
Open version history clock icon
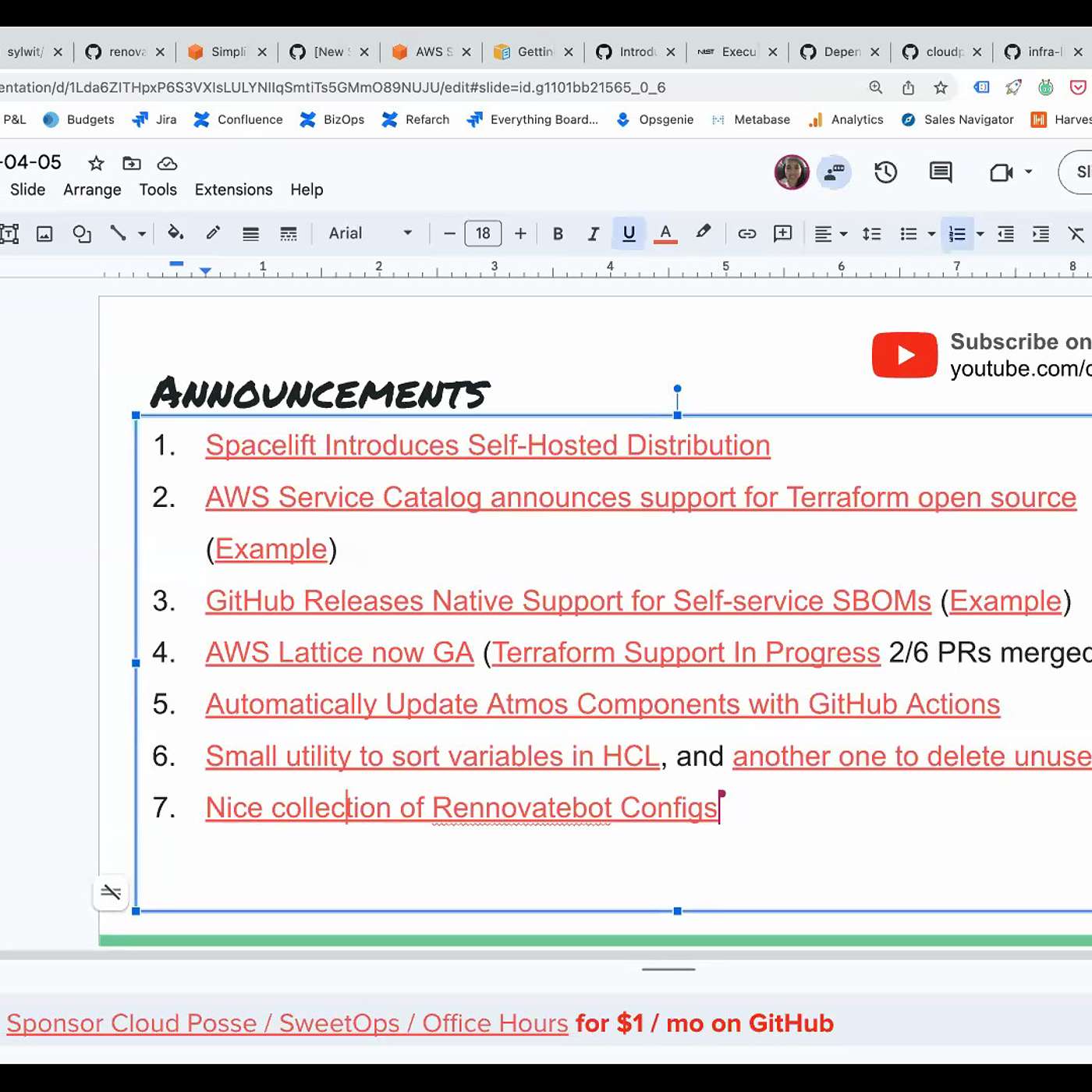[885, 172]
